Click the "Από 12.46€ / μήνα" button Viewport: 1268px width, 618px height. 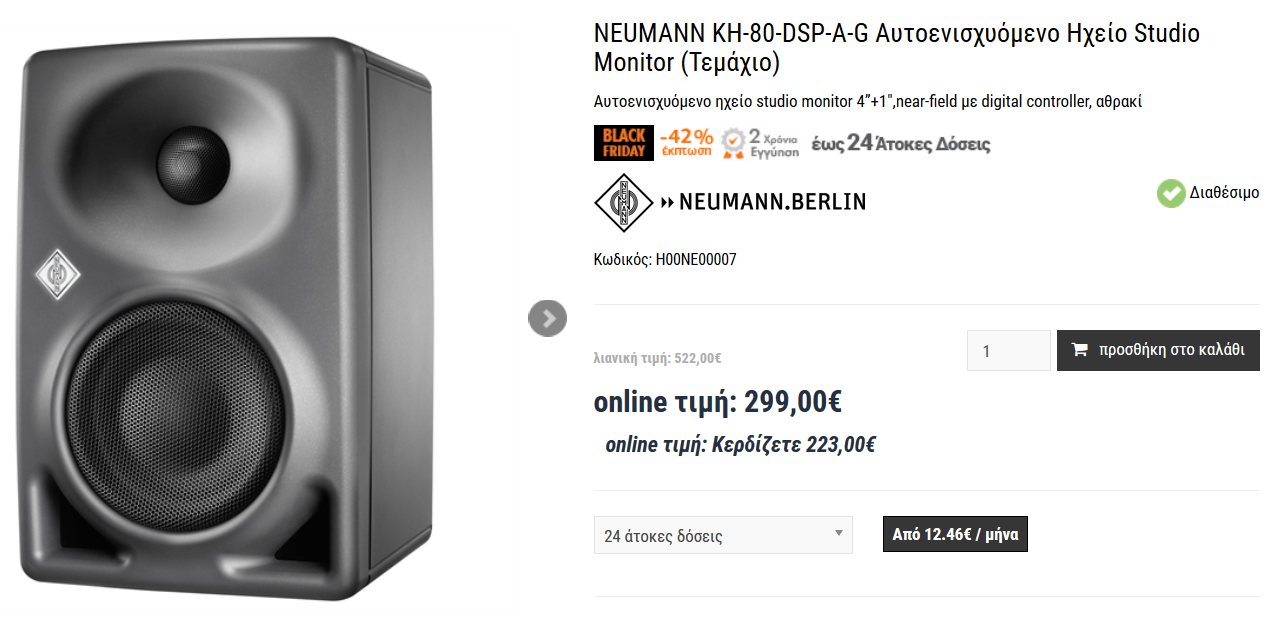(955, 534)
